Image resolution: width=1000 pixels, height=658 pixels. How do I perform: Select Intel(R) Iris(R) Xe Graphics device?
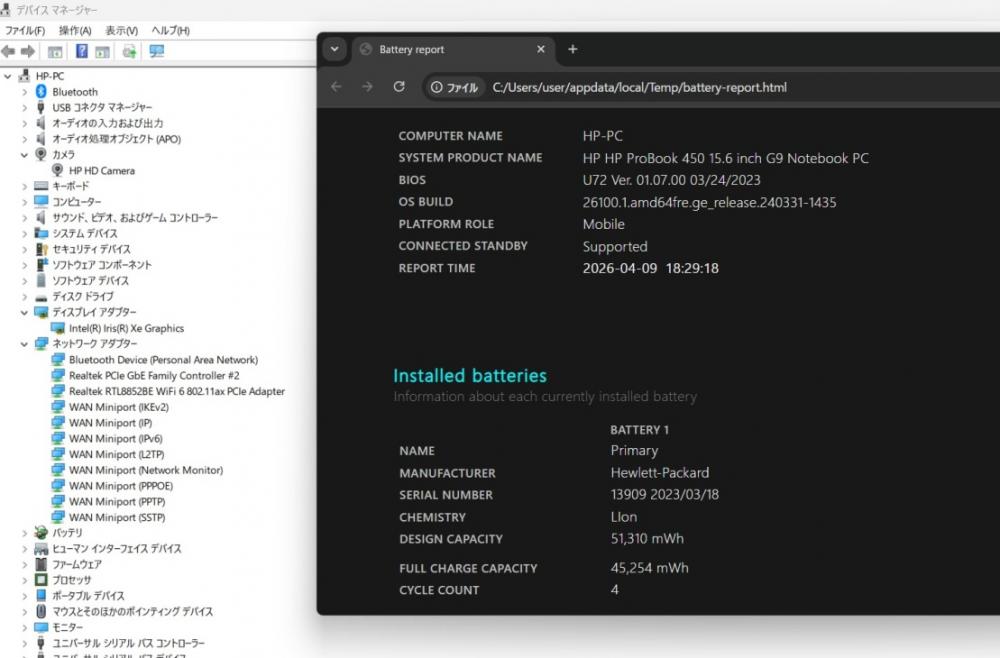click(x=126, y=328)
